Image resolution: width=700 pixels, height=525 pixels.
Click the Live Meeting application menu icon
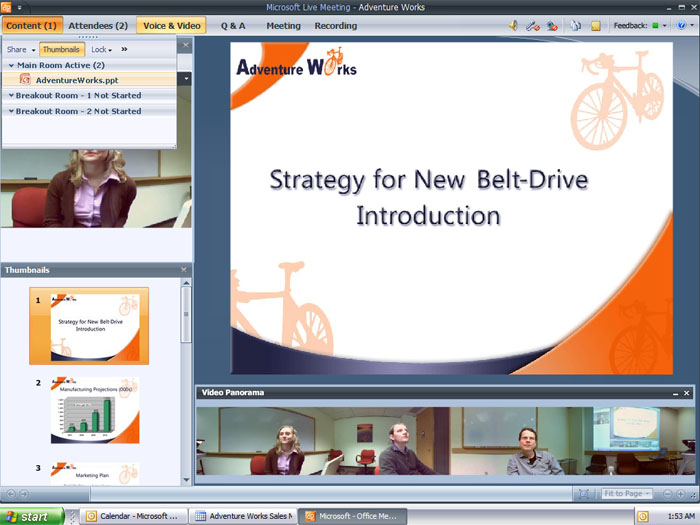click(6, 7)
